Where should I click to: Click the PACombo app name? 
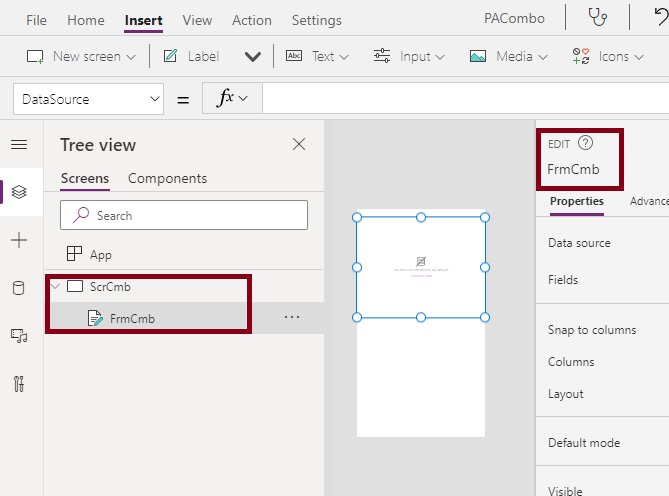click(514, 18)
